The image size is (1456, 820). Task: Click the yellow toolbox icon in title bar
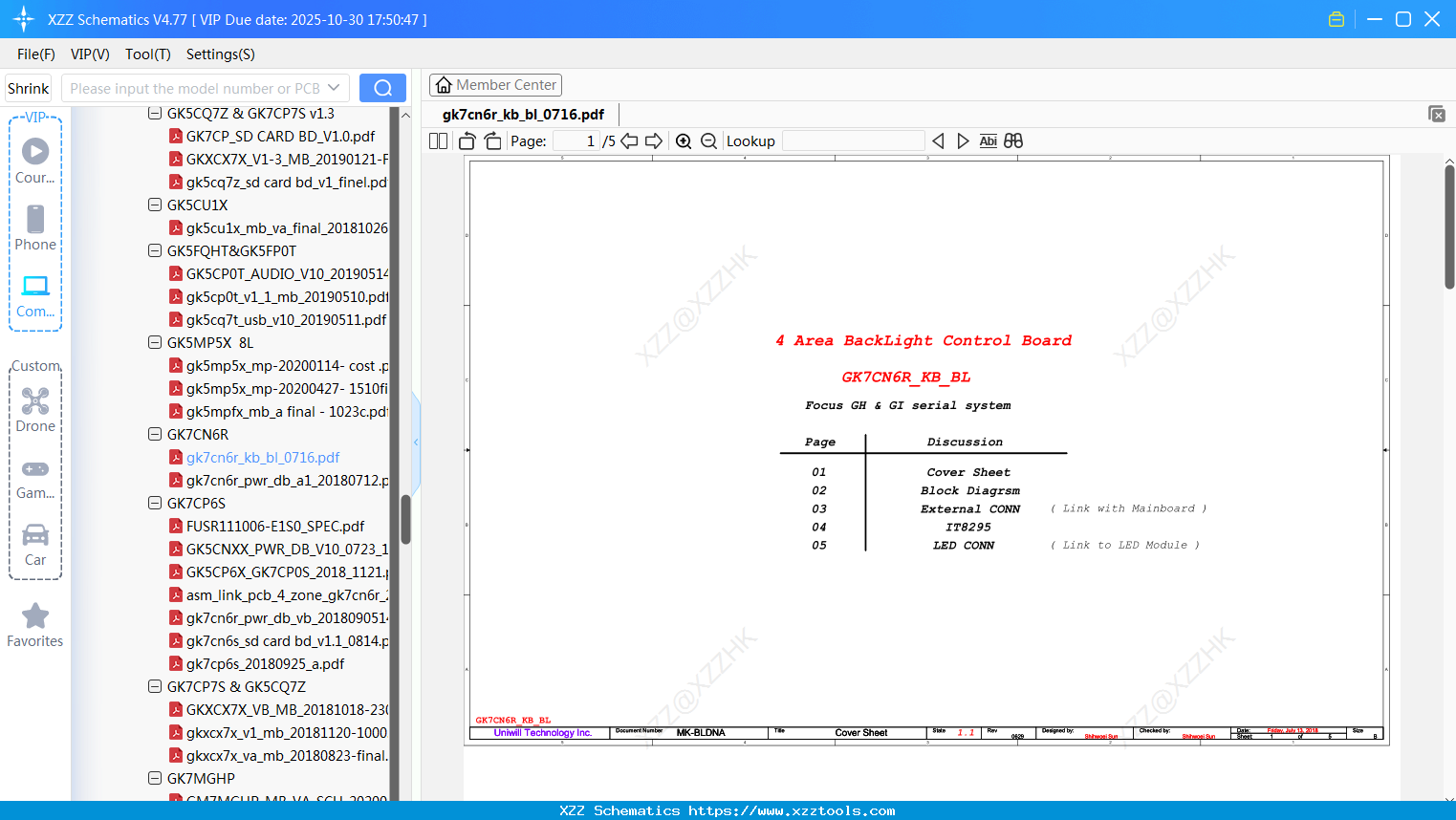click(x=1336, y=19)
